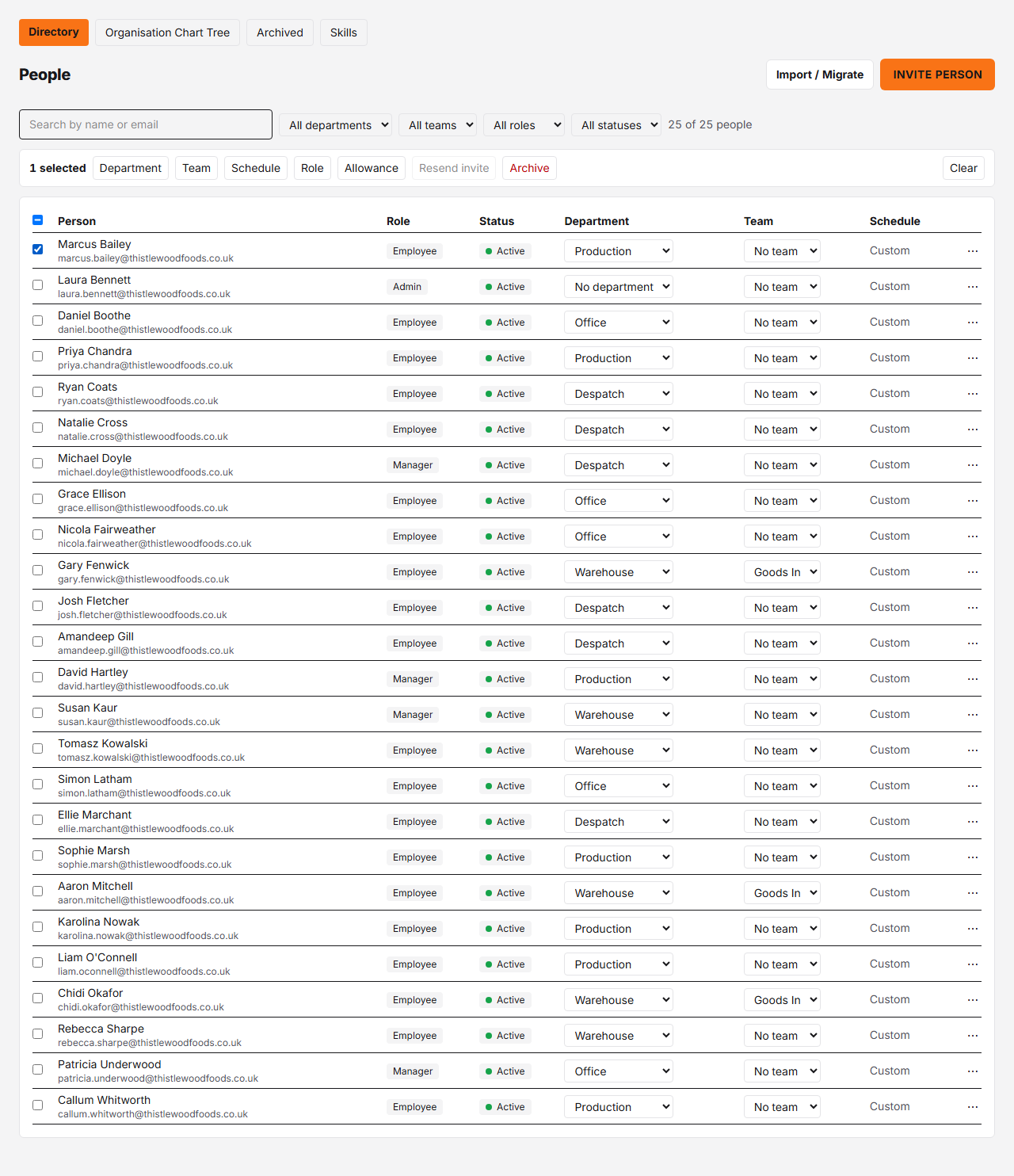The image size is (1014, 1176).
Task: Click the INVITE PERSON button
Action: pos(937,74)
